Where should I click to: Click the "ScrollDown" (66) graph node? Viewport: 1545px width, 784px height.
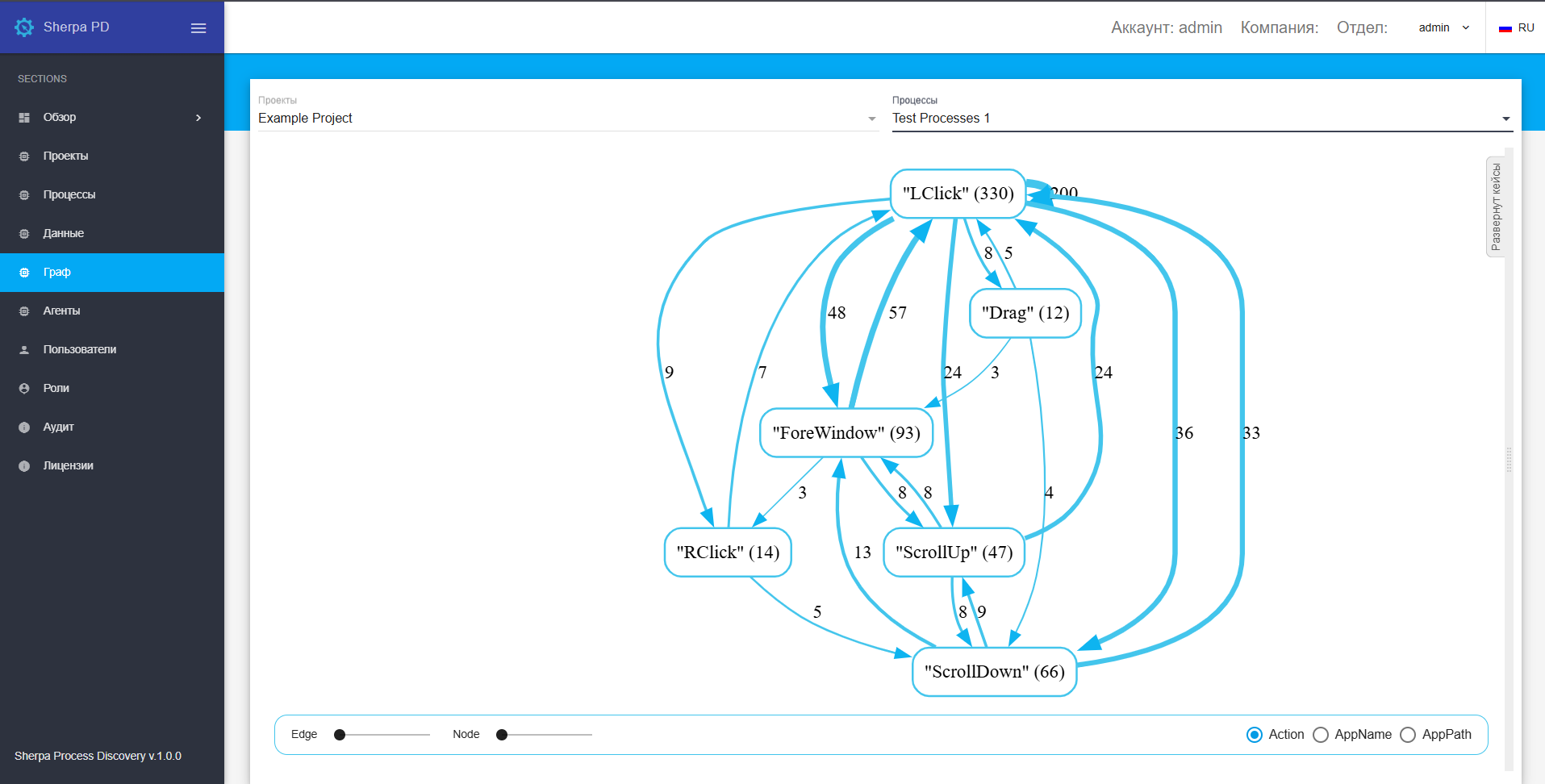point(994,672)
